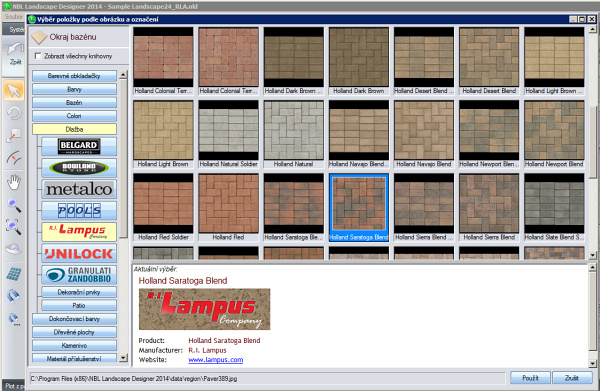Enable Zobrazit všechny knihovny checkbox
The height and width of the screenshot is (391, 600).
click(x=38, y=56)
